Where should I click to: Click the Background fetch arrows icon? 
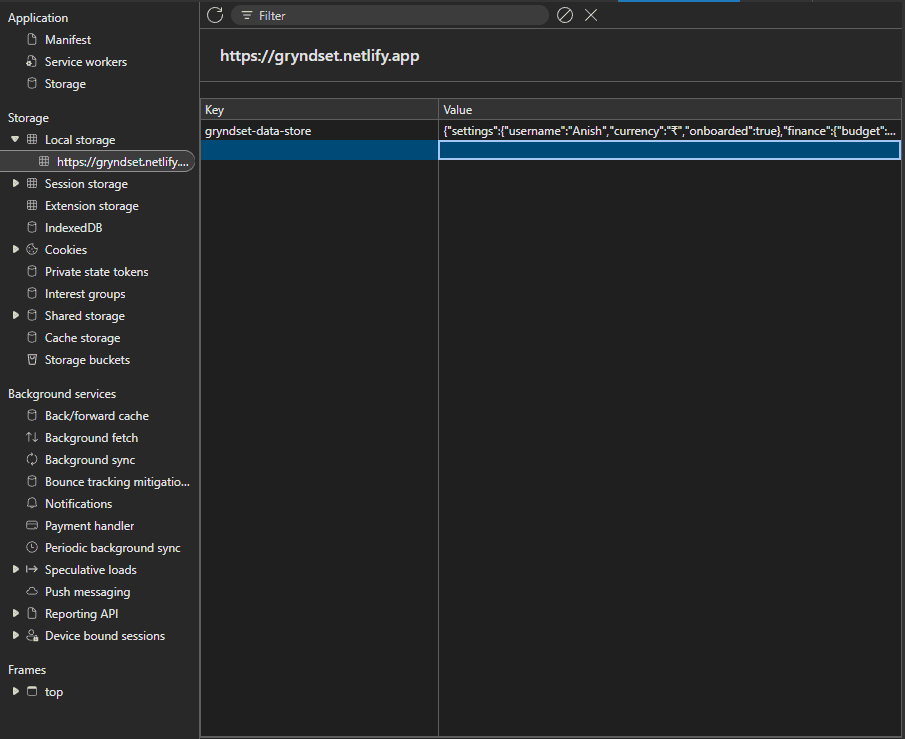point(32,437)
